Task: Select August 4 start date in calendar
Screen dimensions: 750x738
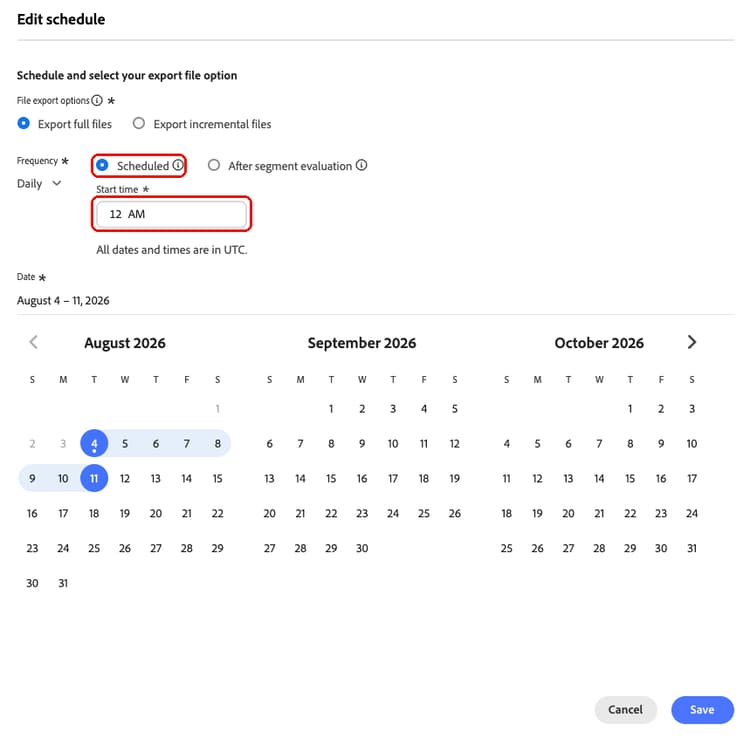Action: pos(94,443)
